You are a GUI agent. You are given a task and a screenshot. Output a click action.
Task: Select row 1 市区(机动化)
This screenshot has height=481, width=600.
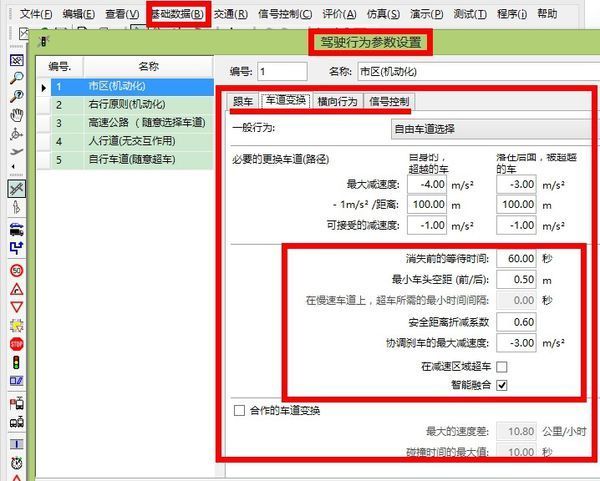point(132,86)
